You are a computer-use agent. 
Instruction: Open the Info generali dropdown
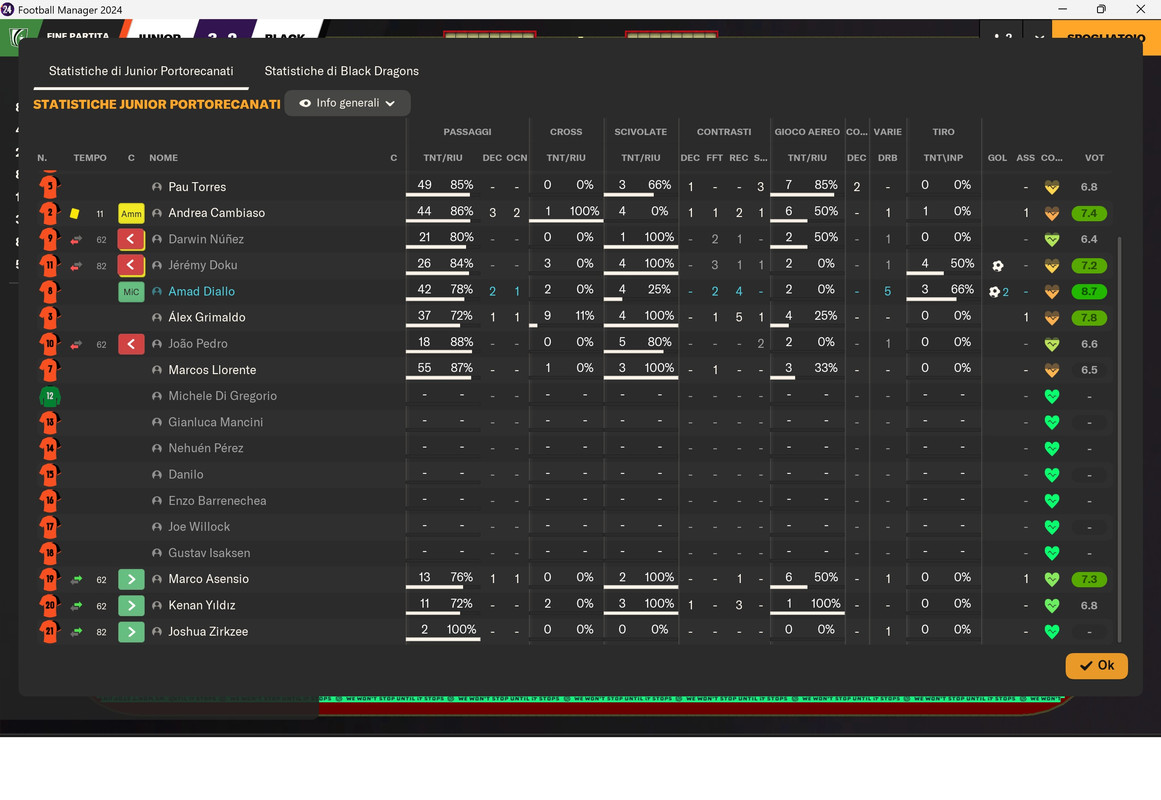tap(347, 103)
